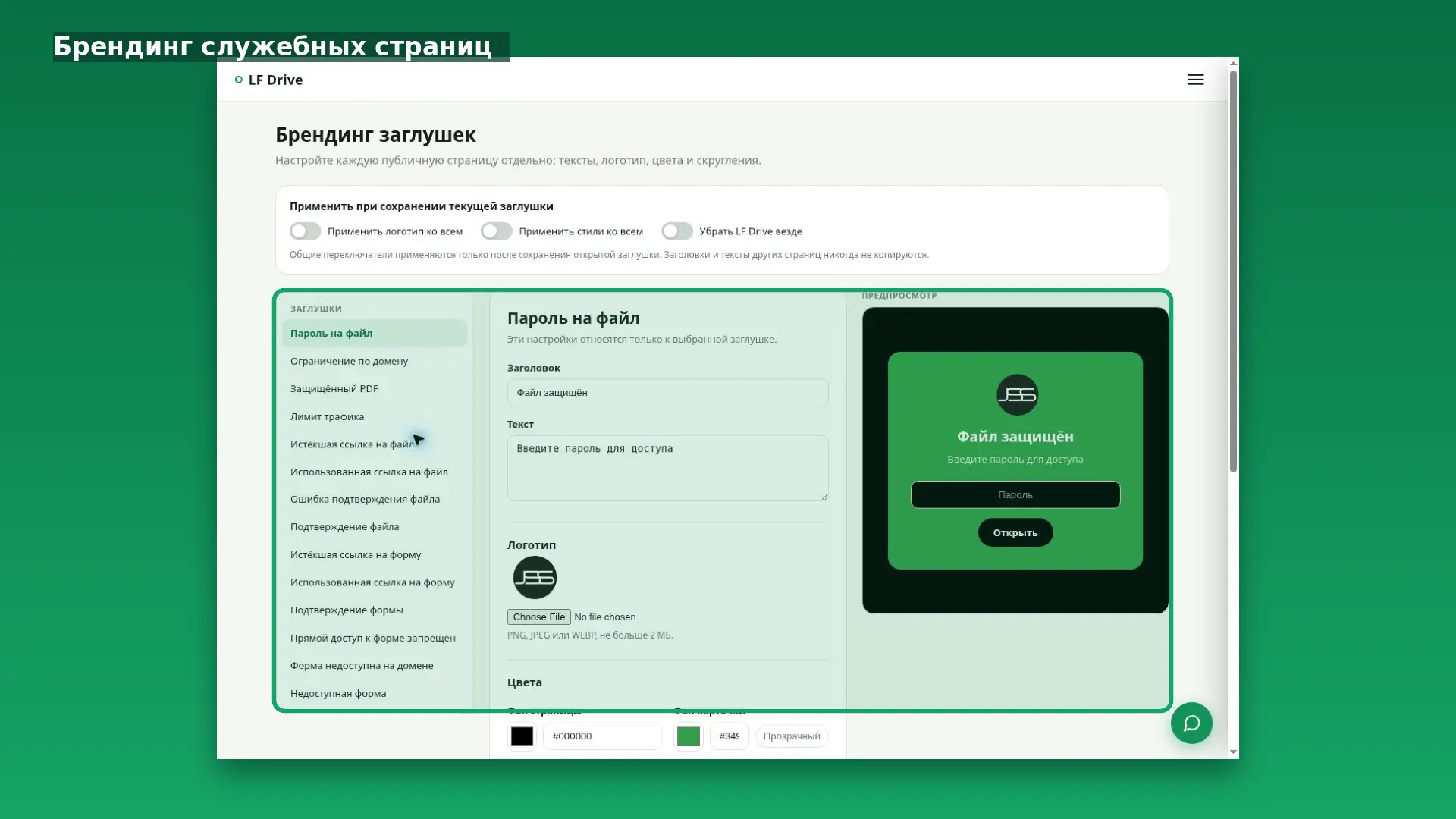Screen dimensions: 1456x819
Task: Open Подтверждение формы stub
Action: pyautogui.click(x=375, y=610)
